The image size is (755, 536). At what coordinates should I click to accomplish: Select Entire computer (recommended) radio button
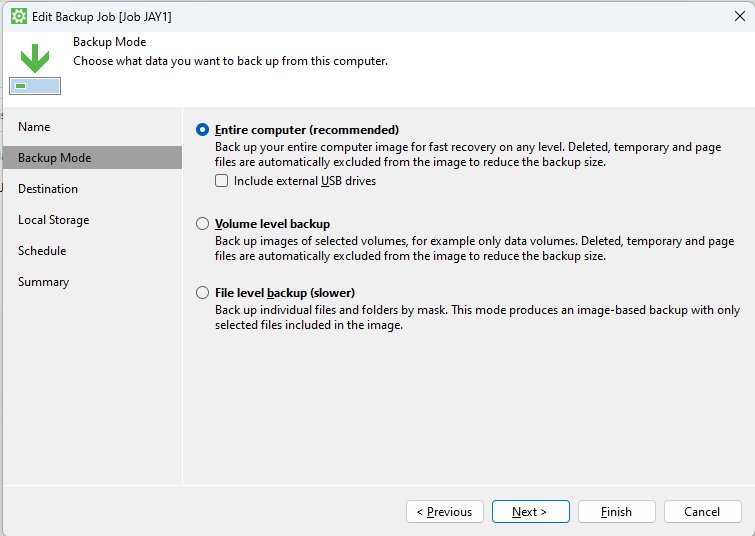(203, 130)
